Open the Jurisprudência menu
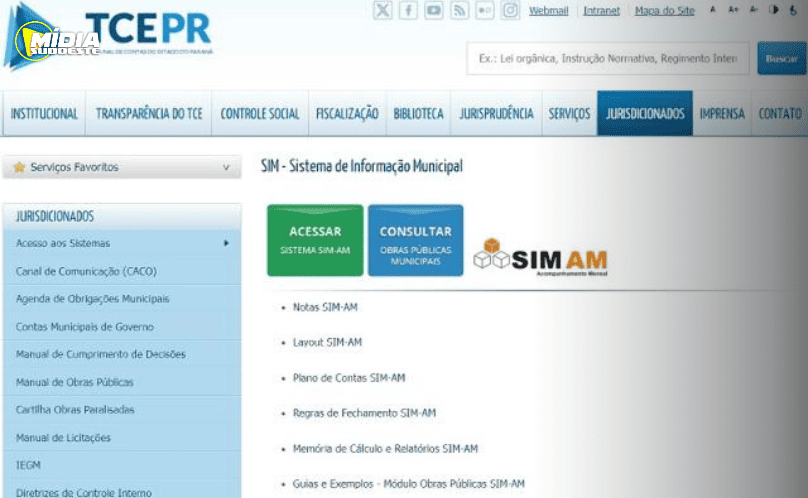 click(x=496, y=113)
